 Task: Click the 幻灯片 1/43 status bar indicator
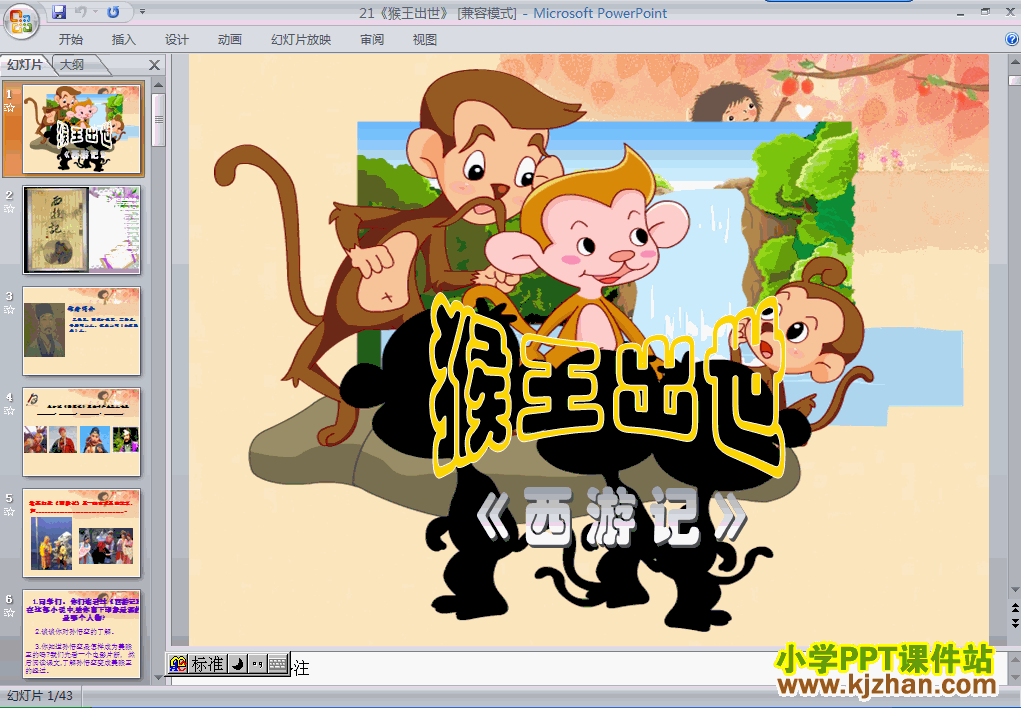40,696
